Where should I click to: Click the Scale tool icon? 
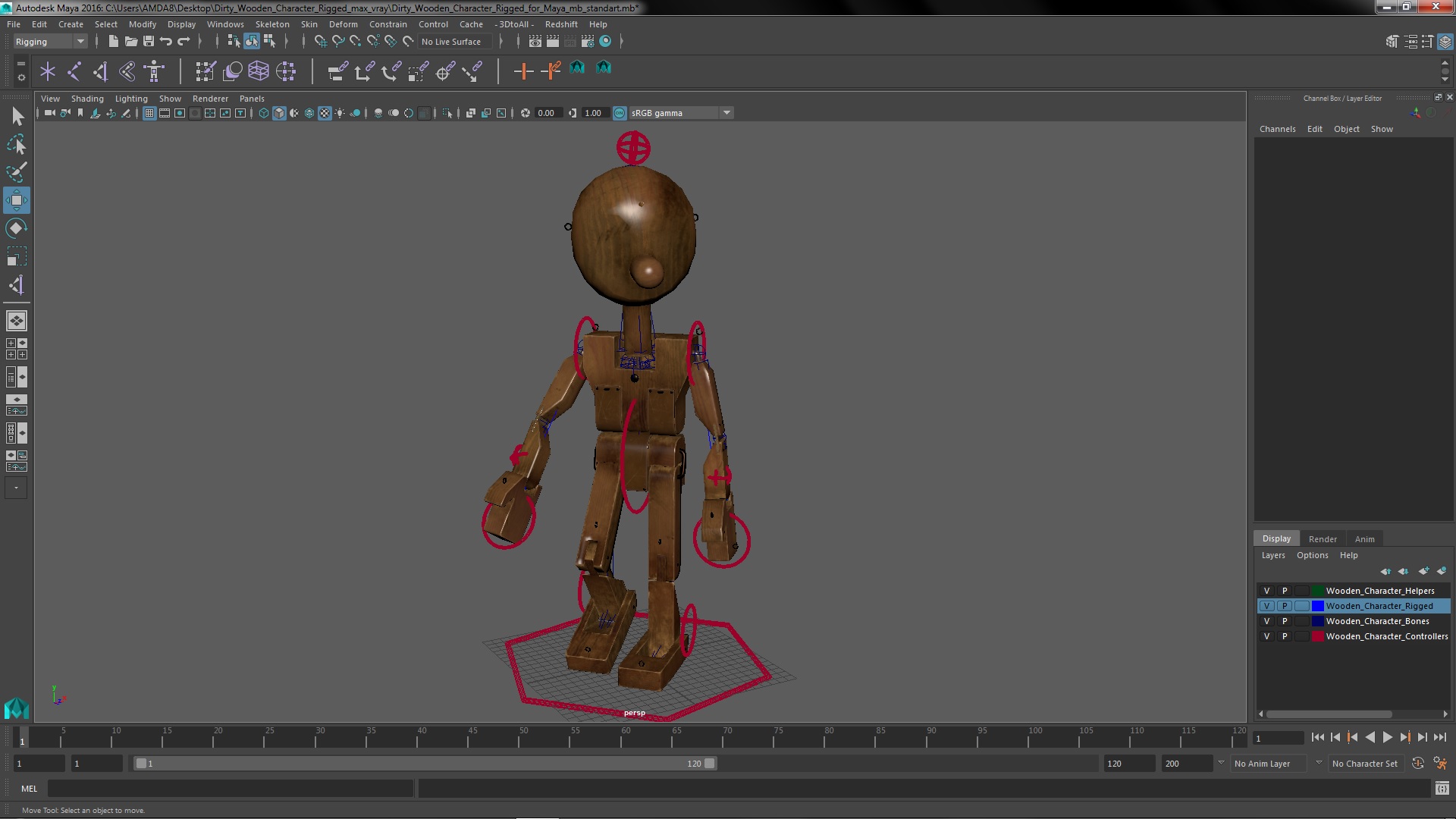tap(16, 256)
